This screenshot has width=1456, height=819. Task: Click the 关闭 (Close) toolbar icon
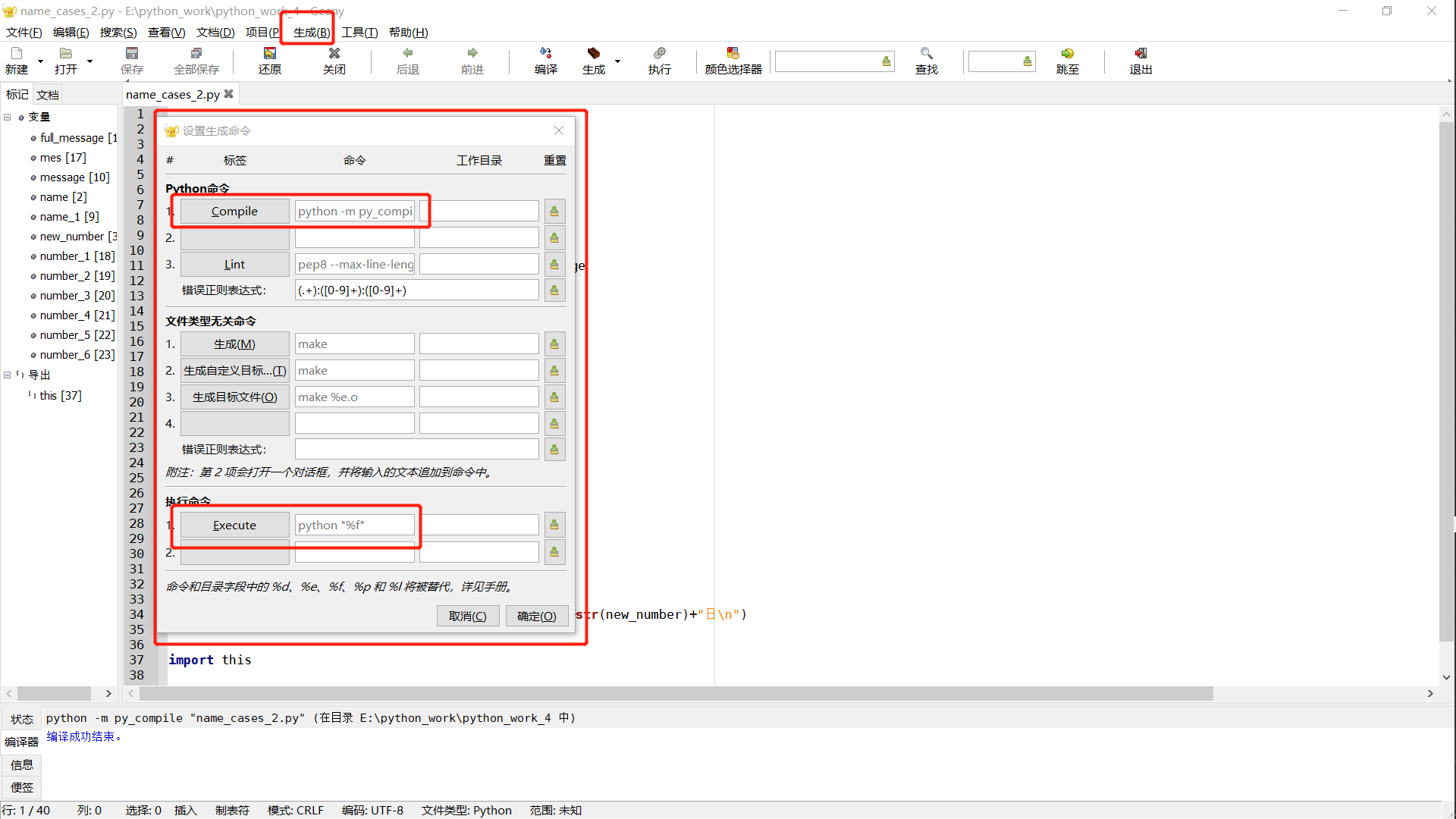tap(334, 53)
